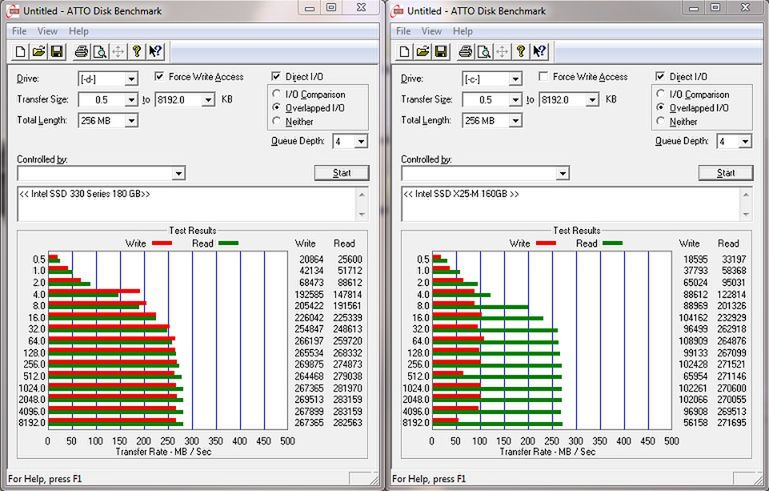Open Controlled by dropdown in left window
The width and height of the screenshot is (769, 491).
(179, 173)
